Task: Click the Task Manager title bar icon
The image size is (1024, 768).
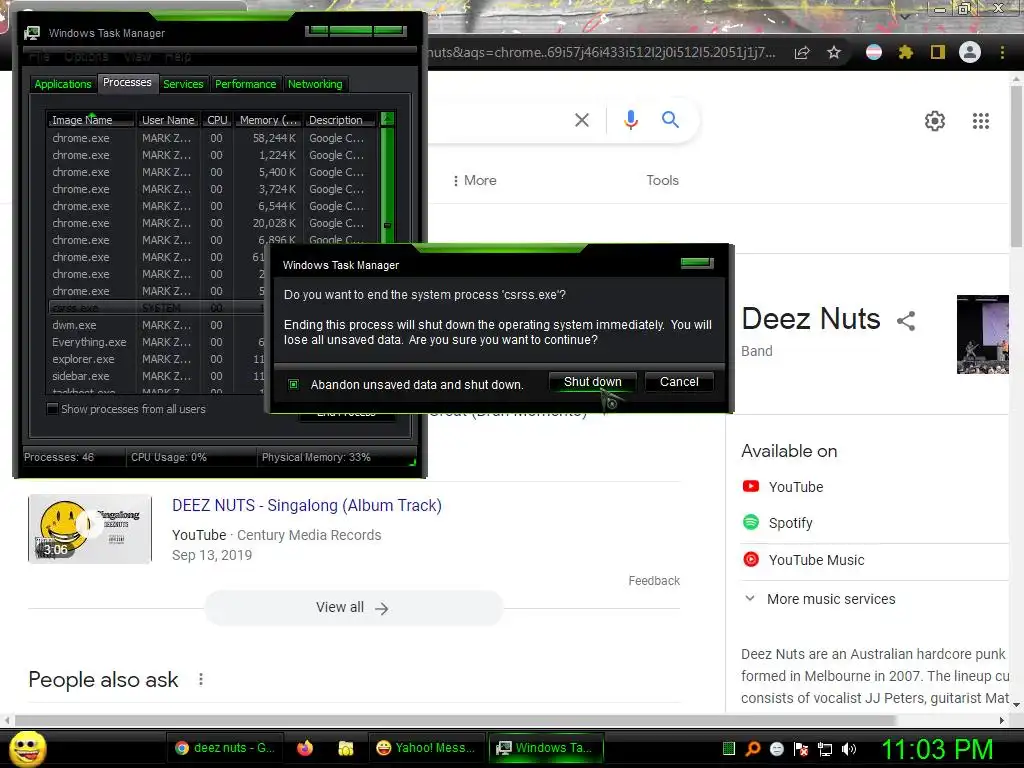Action: [x=31, y=33]
